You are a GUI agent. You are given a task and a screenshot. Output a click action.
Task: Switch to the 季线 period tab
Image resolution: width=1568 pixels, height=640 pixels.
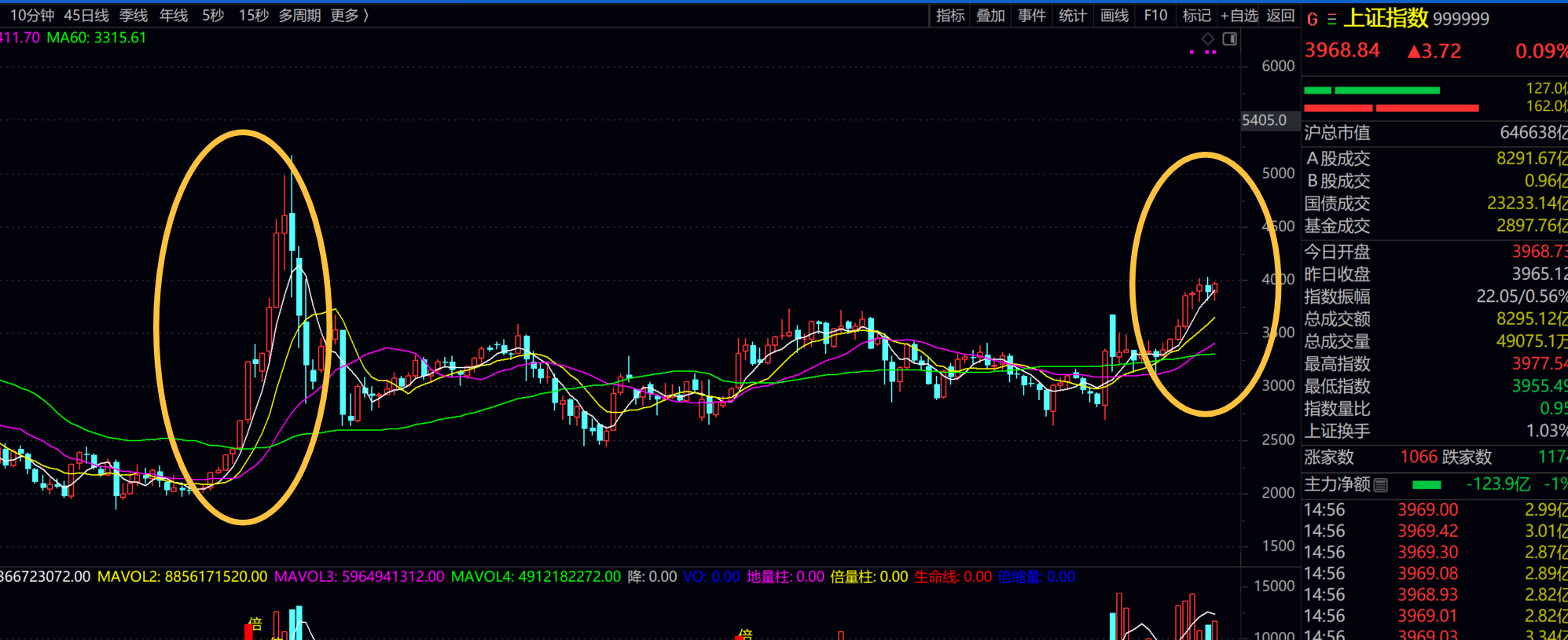134,16
